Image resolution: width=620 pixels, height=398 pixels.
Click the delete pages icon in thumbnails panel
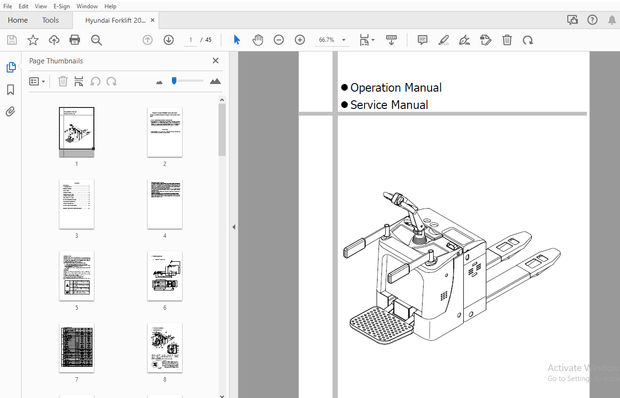pyautogui.click(x=62, y=81)
